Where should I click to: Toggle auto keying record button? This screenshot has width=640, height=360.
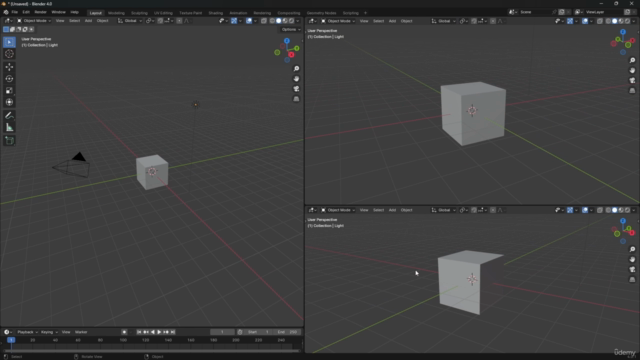(124, 332)
